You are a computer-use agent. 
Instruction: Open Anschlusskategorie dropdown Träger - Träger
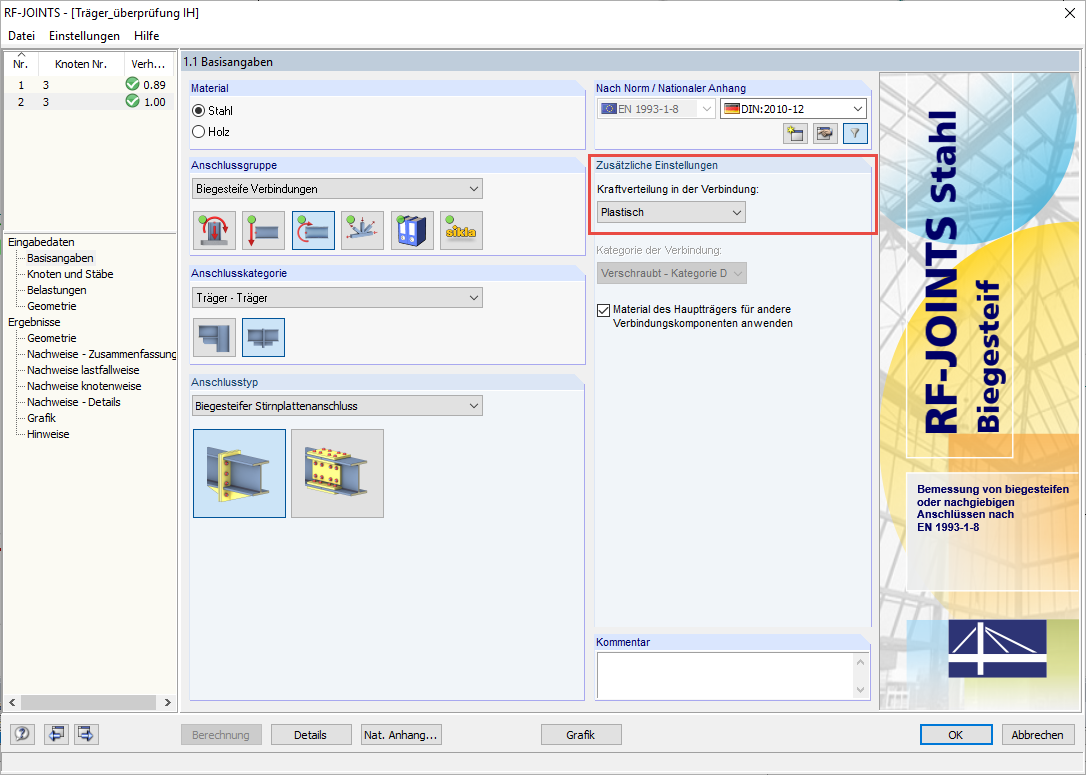point(337,298)
